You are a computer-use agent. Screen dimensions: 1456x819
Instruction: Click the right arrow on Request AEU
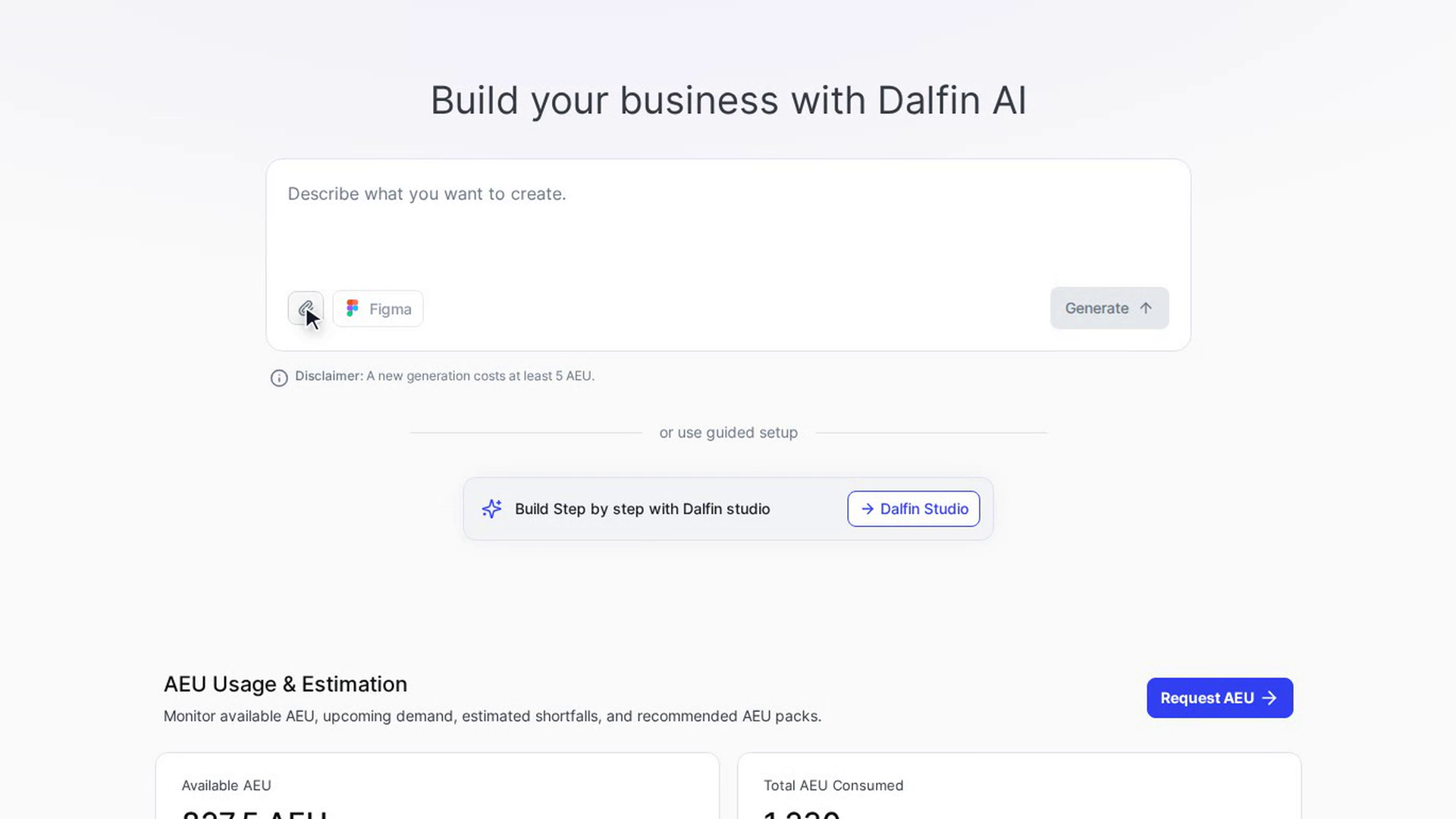[x=1269, y=698]
